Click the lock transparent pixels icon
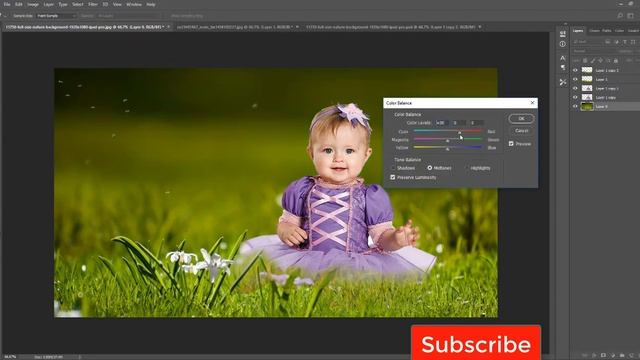Screen dimensions: 640x360 [x=585, y=60]
